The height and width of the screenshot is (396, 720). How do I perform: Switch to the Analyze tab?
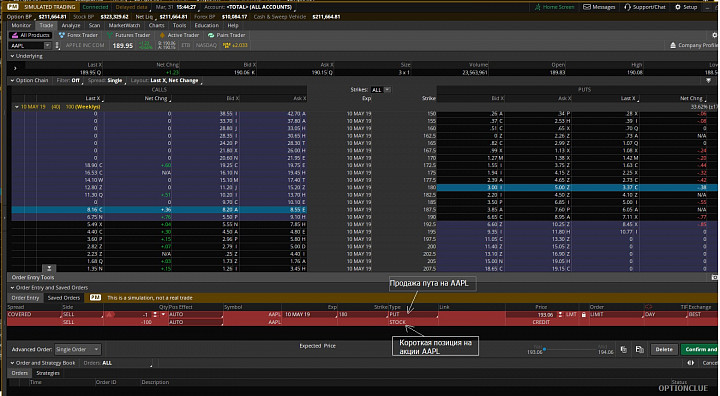pyautogui.click(x=71, y=25)
